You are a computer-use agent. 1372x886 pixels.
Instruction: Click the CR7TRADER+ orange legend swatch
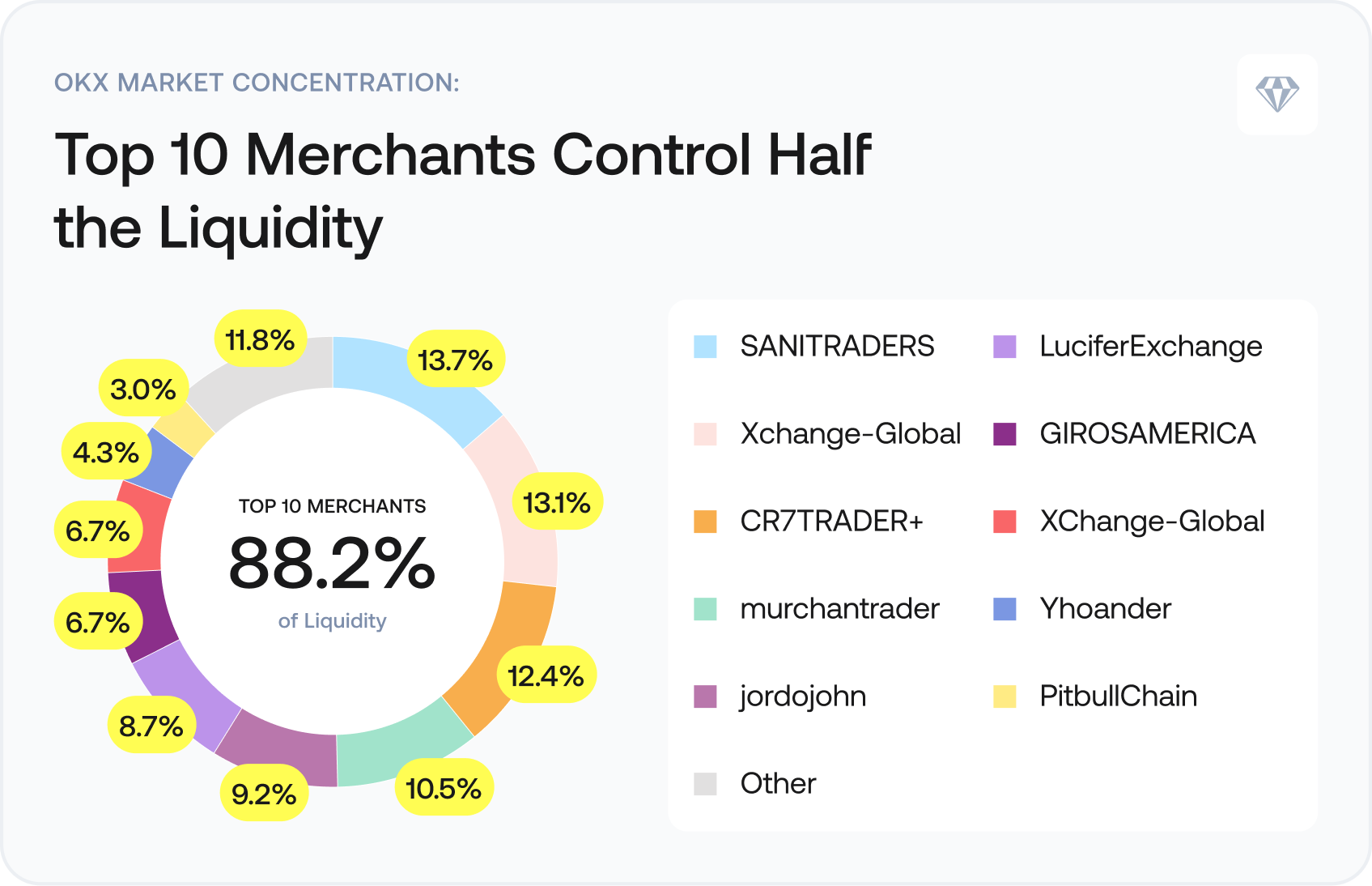click(x=705, y=522)
